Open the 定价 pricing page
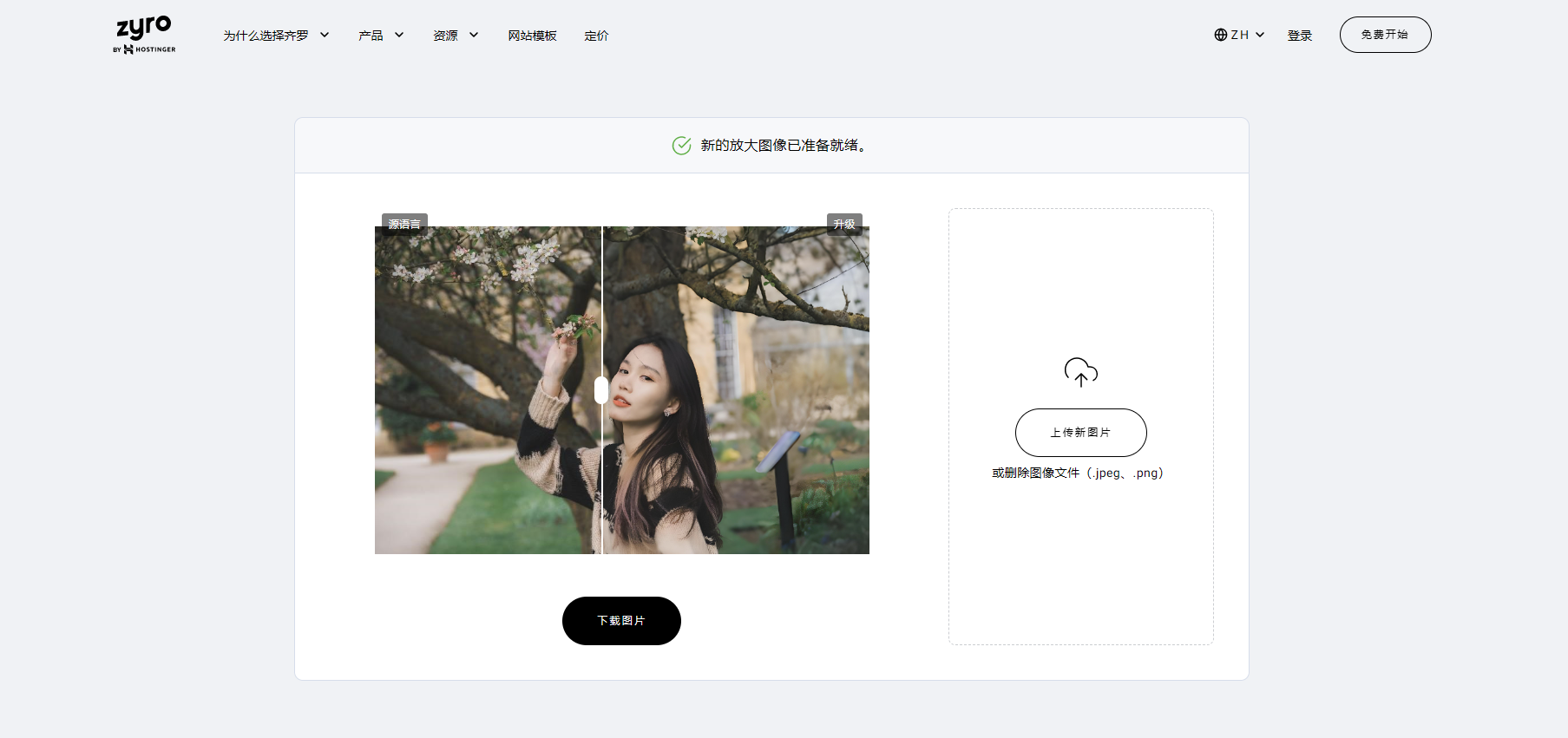Screen dimensions: 1568x738 click(x=596, y=36)
